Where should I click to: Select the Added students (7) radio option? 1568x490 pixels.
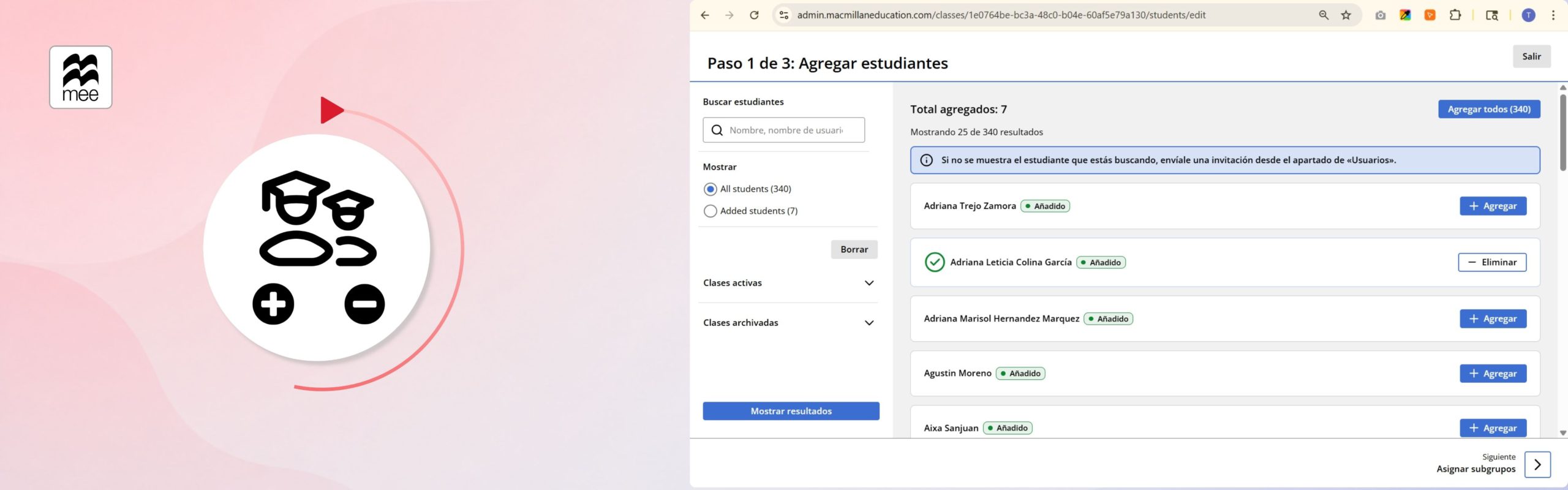tap(710, 211)
